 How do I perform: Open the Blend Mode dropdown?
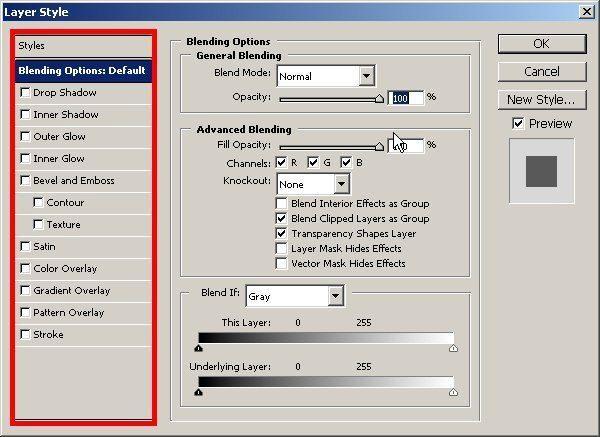coord(366,76)
